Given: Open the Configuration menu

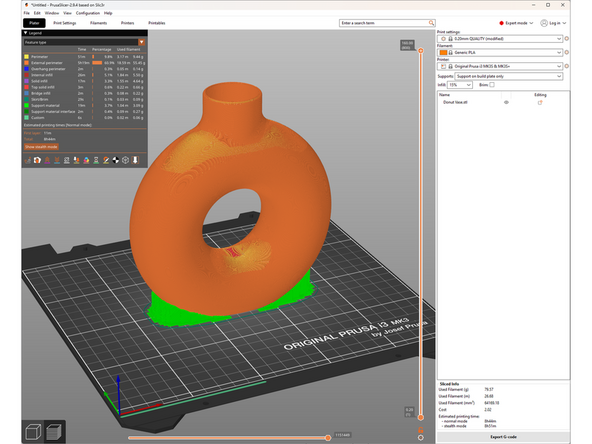Looking at the screenshot, I should tap(88, 13).
